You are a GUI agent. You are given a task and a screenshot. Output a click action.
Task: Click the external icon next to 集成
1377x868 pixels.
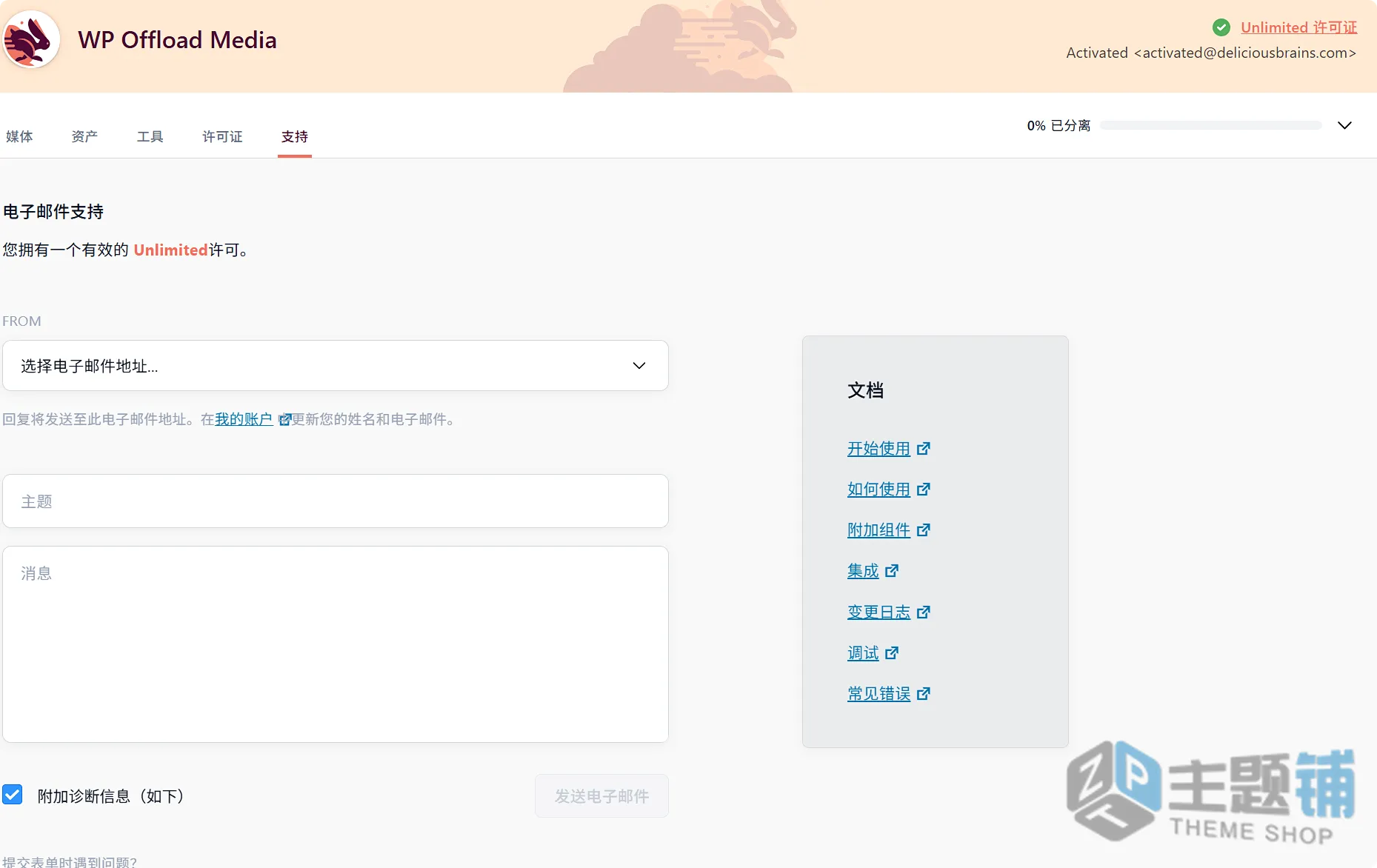click(x=893, y=570)
